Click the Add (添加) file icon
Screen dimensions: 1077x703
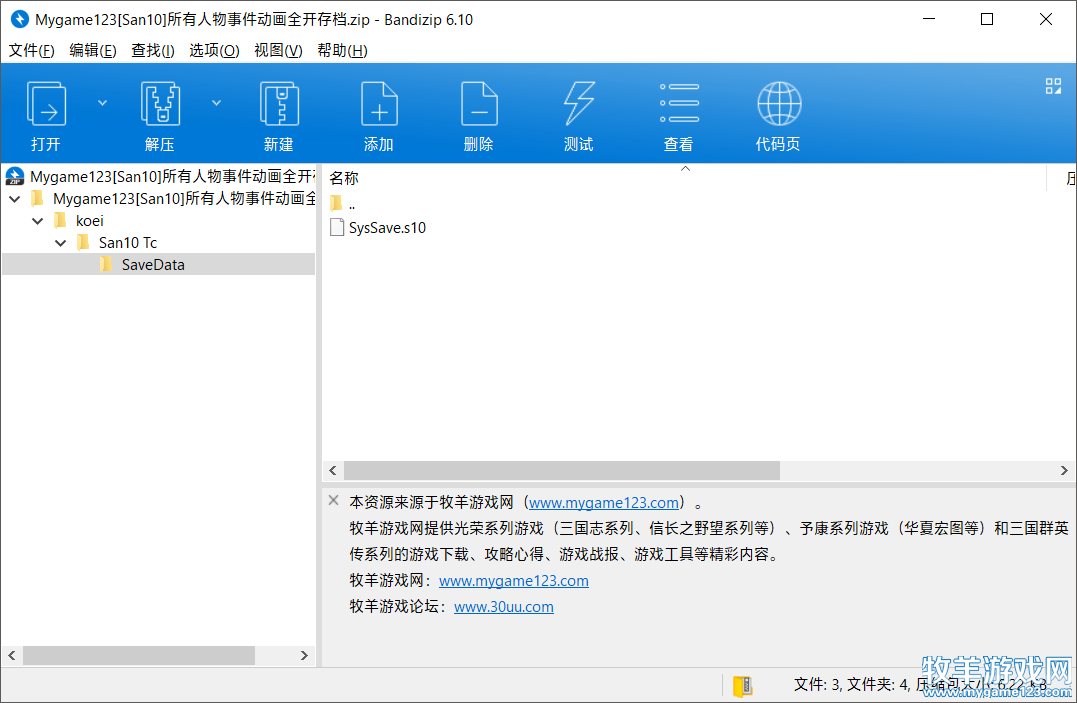379,104
